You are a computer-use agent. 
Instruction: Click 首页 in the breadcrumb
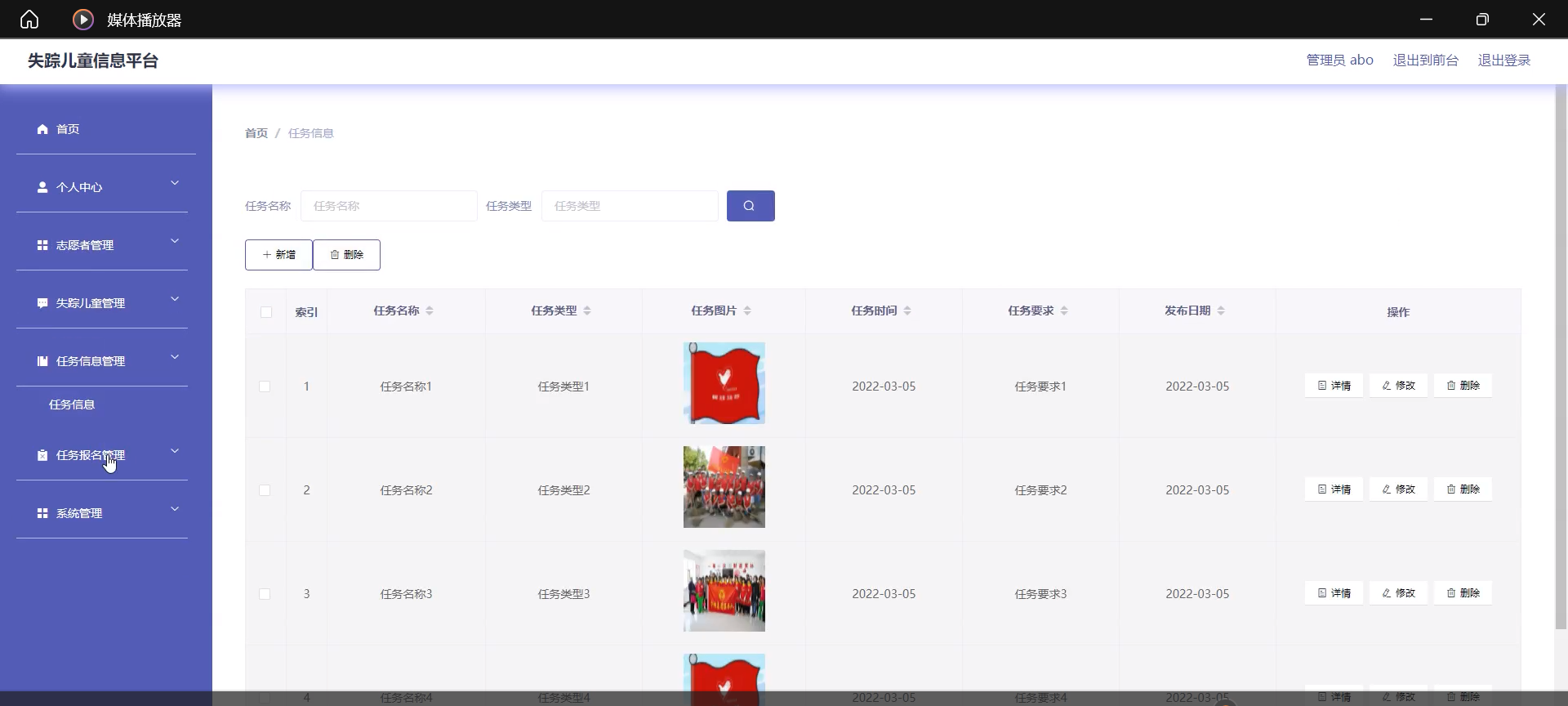tap(256, 133)
